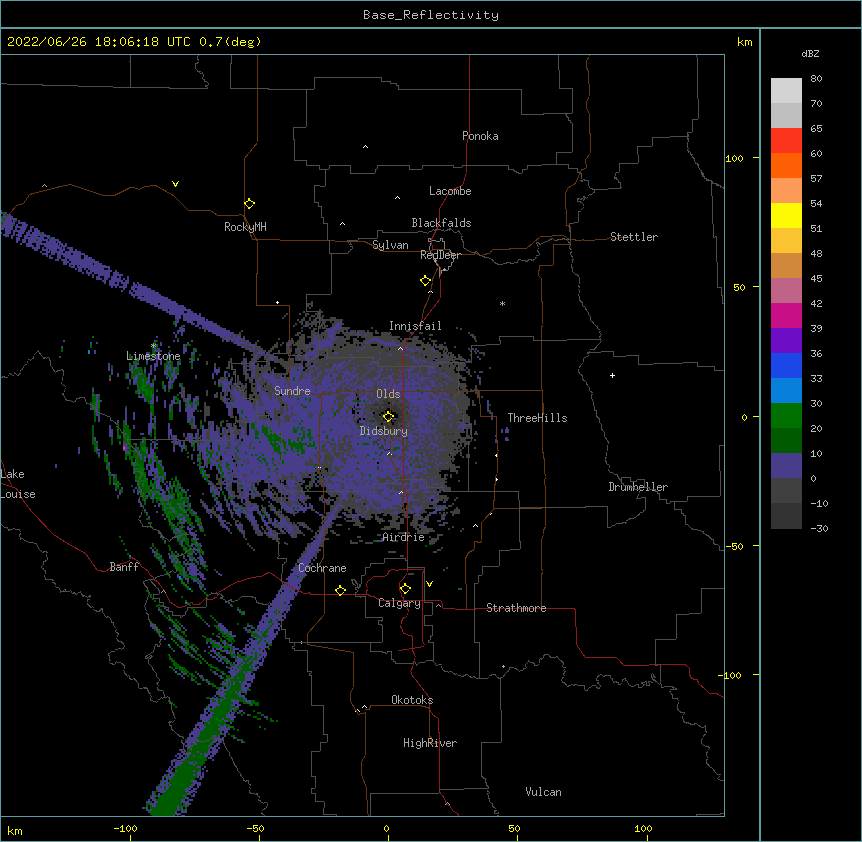The height and width of the screenshot is (842, 862).
Task: Click the RockyMH town label
Action: pos(245,227)
